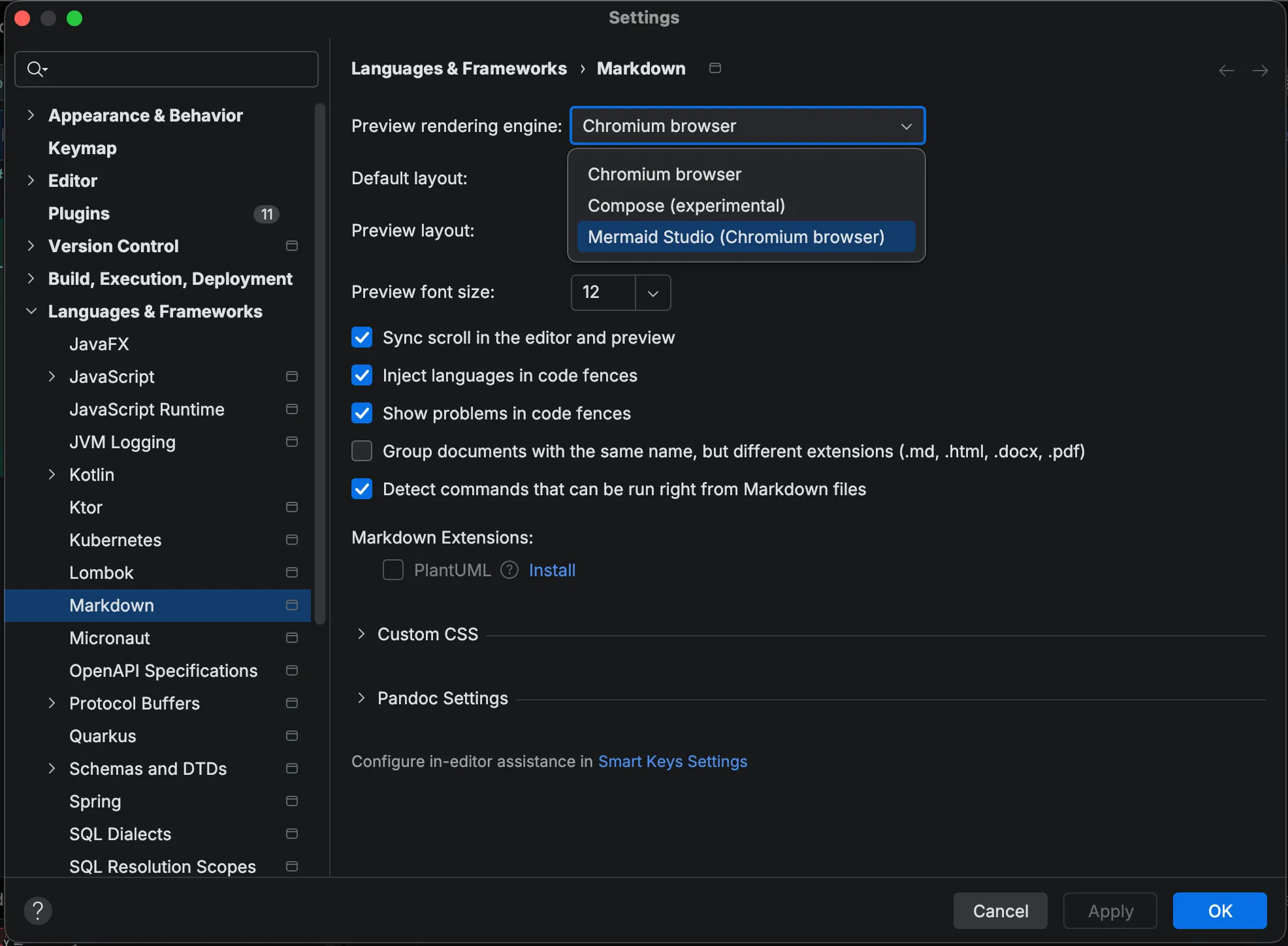Click the modified-settings icon next to Spring

click(291, 802)
